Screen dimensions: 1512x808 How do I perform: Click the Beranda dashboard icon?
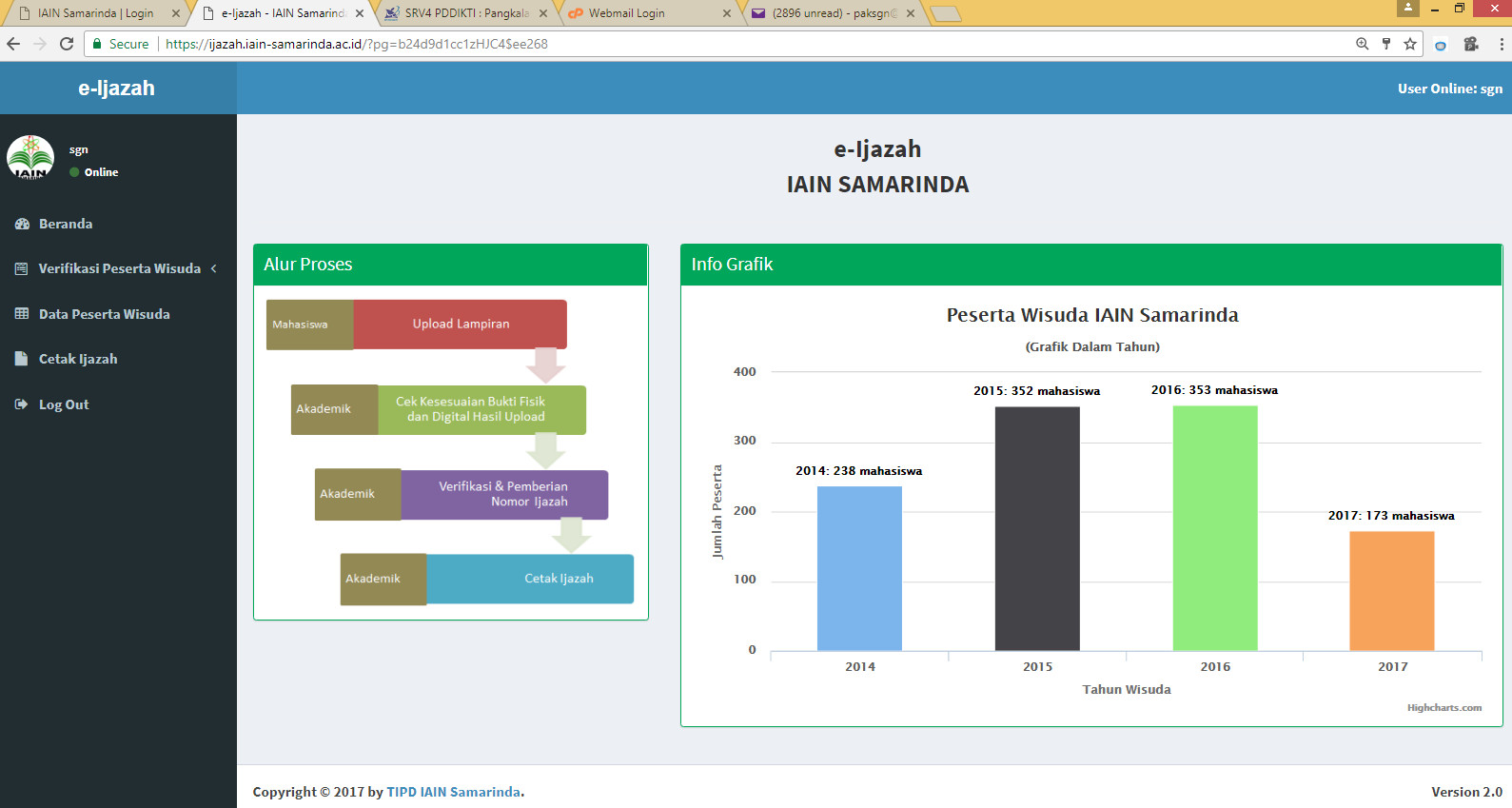tap(22, 224)
